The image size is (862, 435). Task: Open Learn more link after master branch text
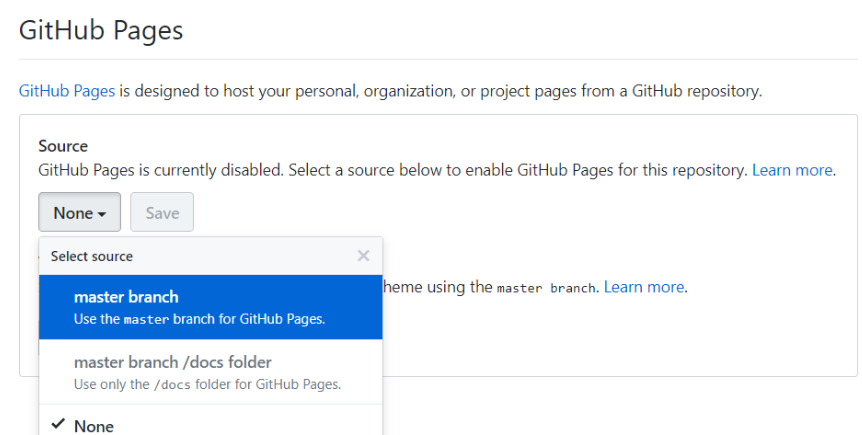644,287
